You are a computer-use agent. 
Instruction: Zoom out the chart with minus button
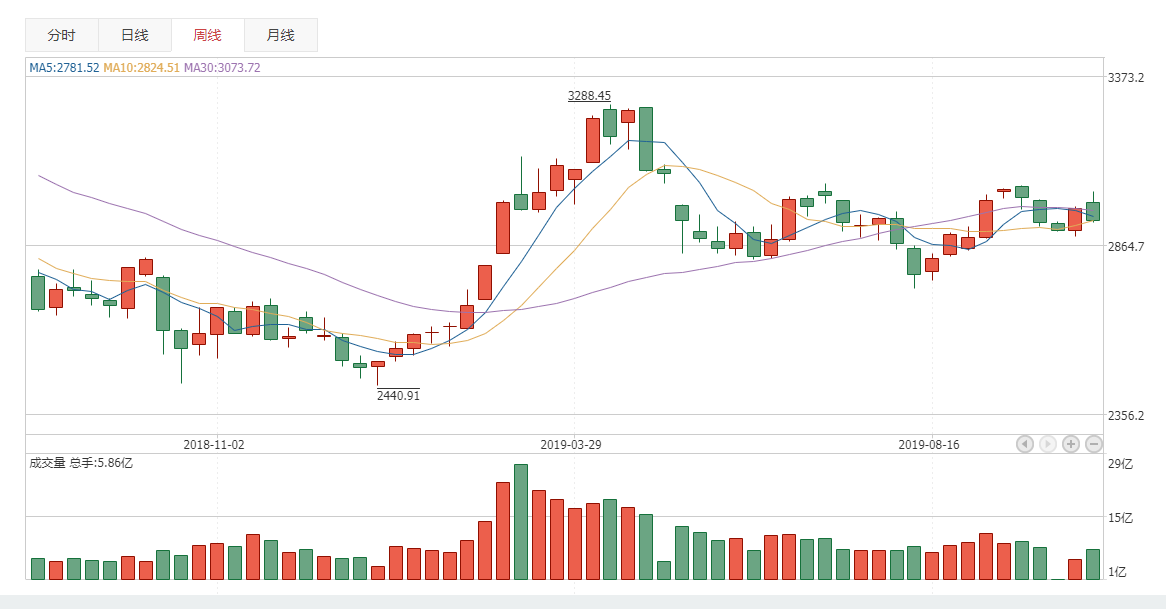coord(1094,444)
